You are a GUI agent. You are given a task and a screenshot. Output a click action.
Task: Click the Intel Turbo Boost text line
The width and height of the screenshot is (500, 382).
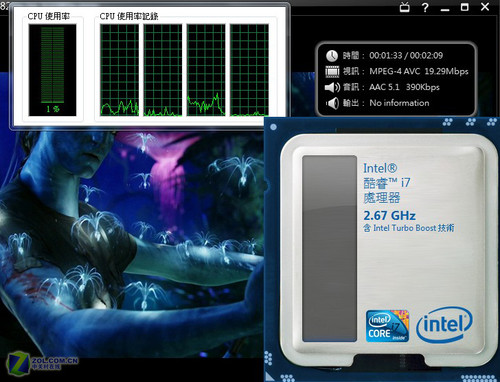[x=409, y=228]
